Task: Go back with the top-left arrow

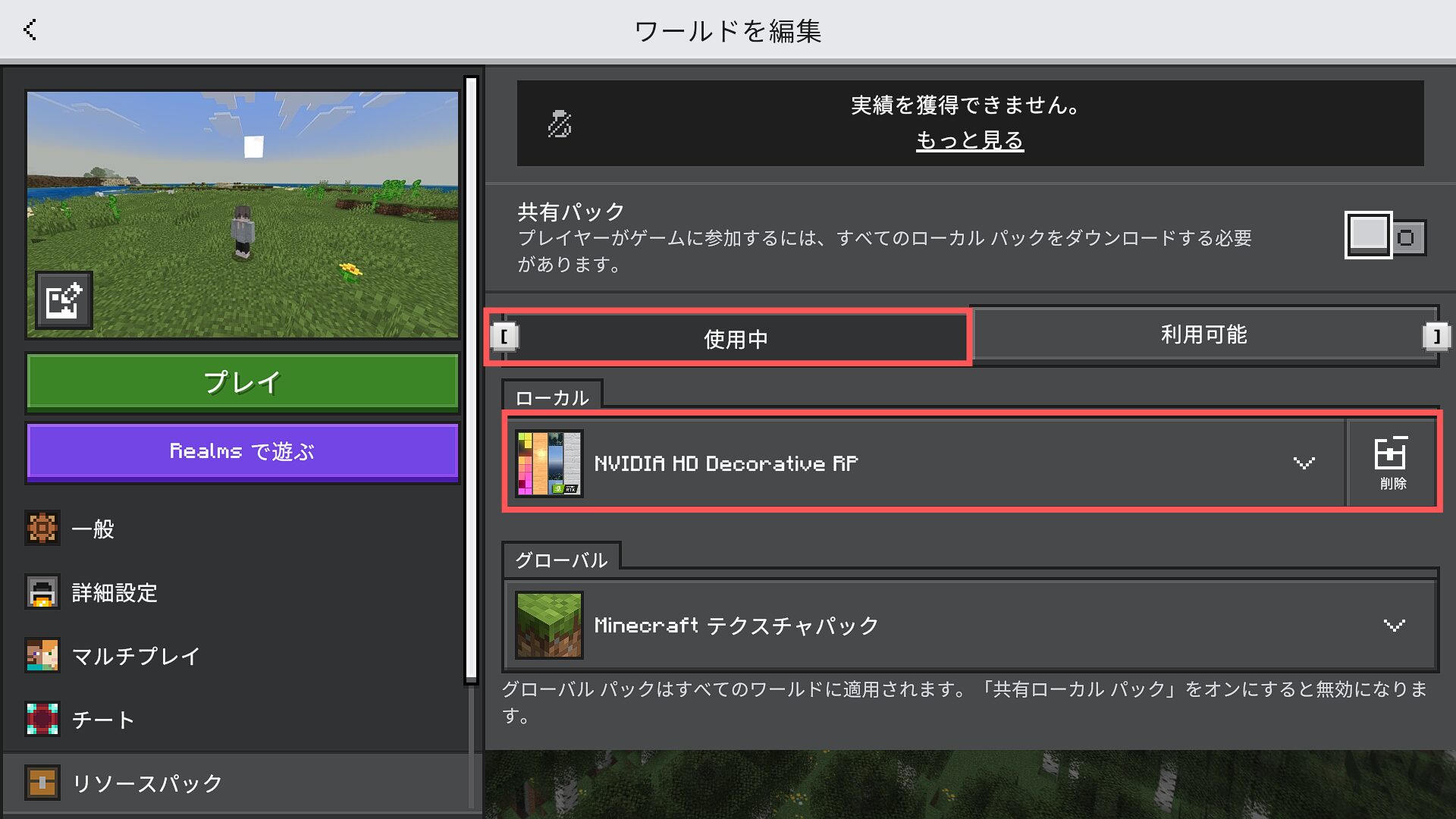Action: [30, 30]
